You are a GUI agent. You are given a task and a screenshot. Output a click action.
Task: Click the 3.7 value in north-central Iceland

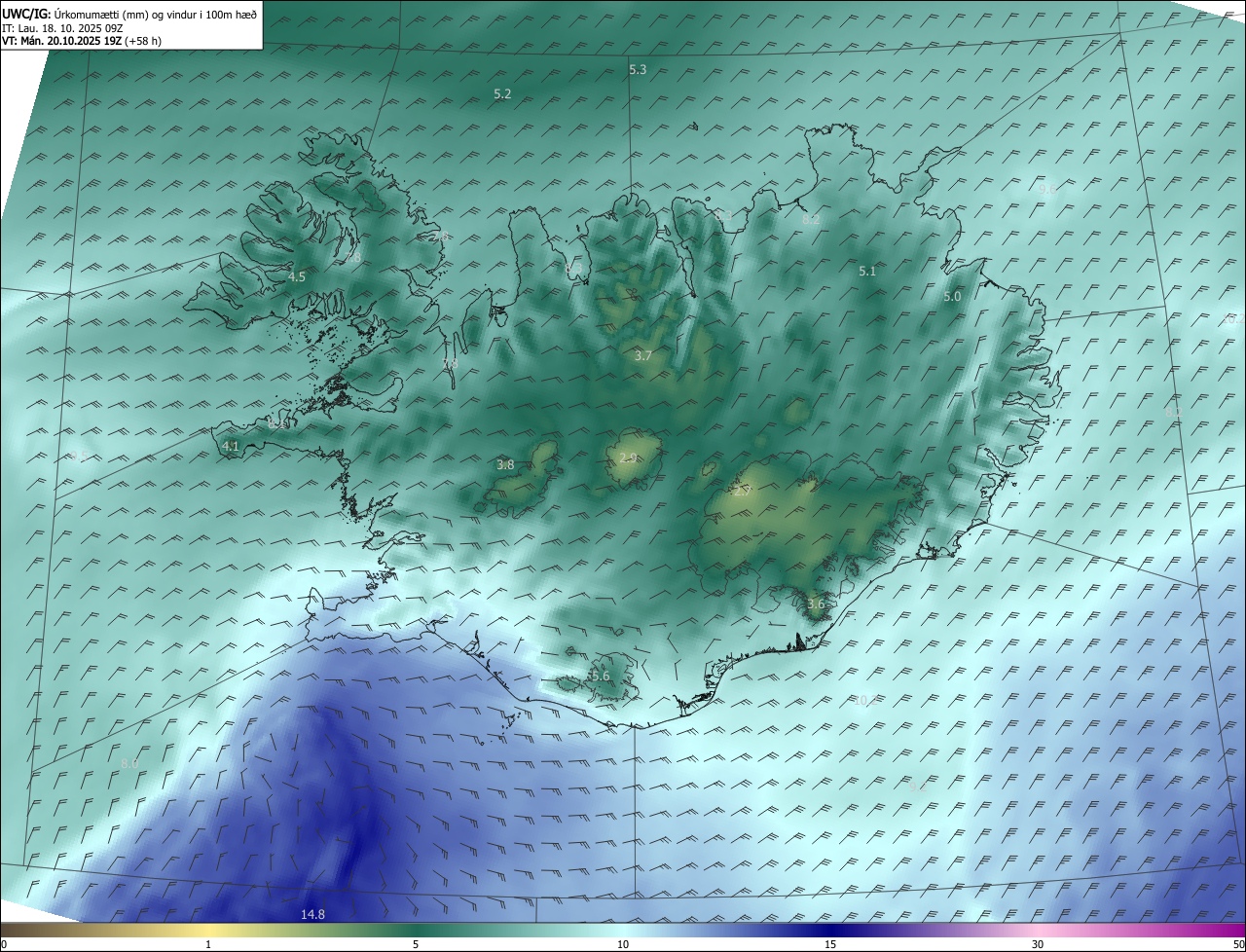[x=642, y=356]
